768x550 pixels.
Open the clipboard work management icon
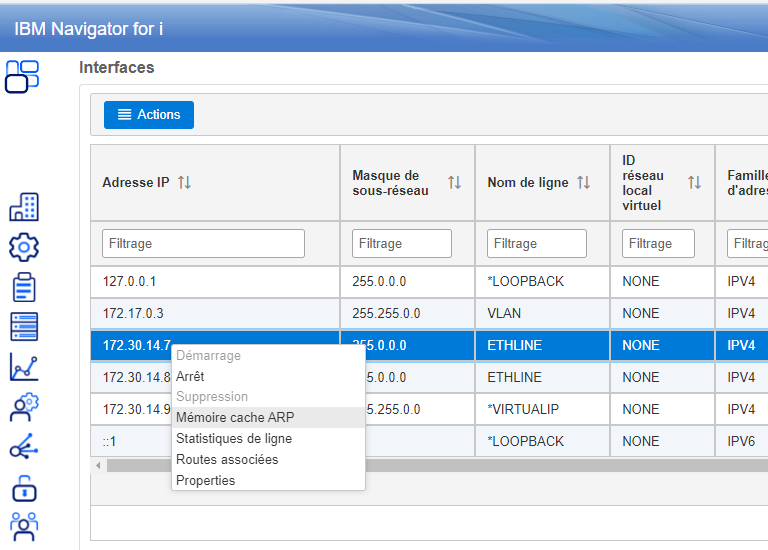point(24,287)
